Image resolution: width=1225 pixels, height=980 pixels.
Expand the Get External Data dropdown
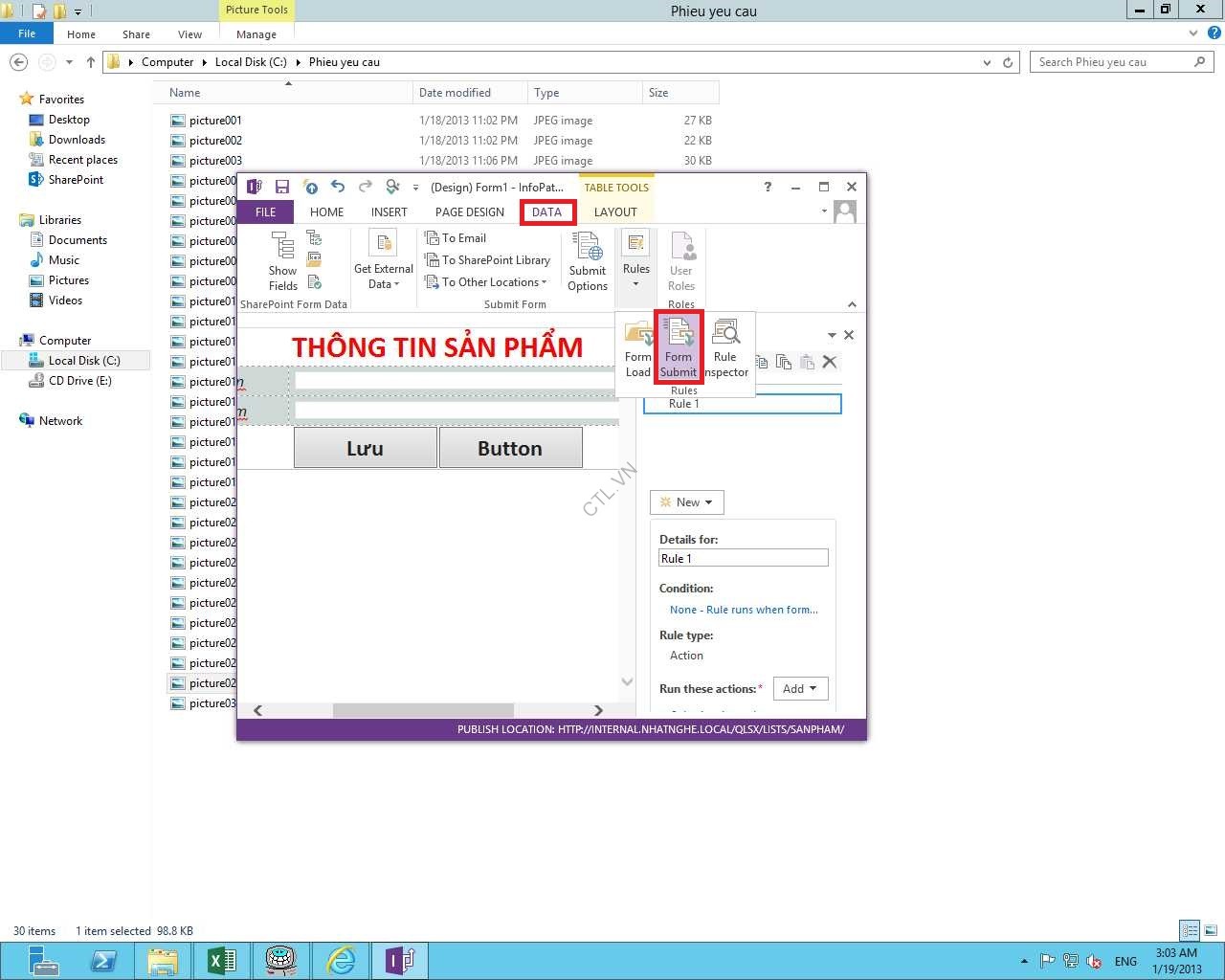pos(384,276)
